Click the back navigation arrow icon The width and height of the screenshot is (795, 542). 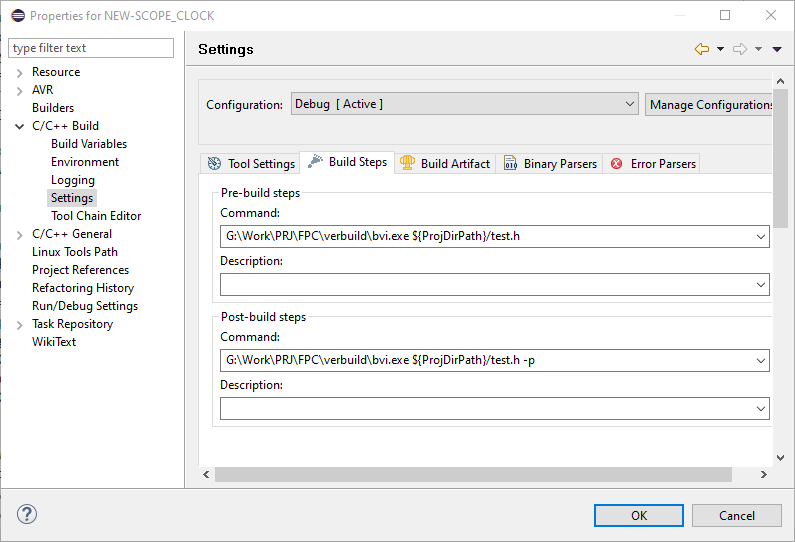[702, 49]
